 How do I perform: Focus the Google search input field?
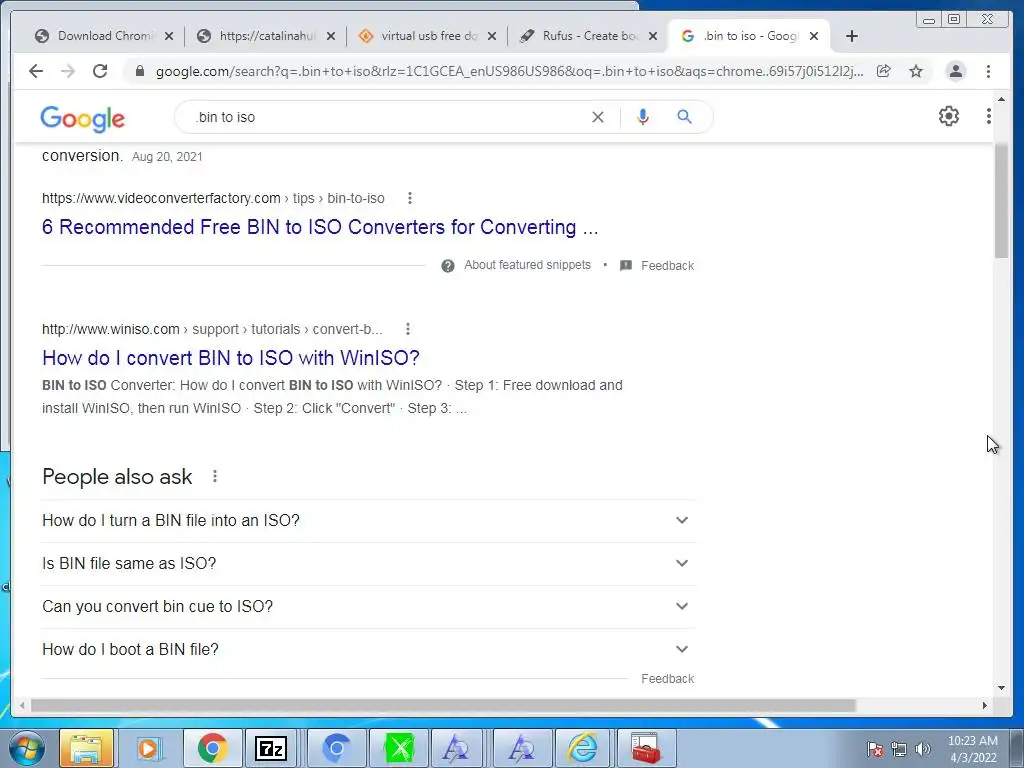(389, 117)
